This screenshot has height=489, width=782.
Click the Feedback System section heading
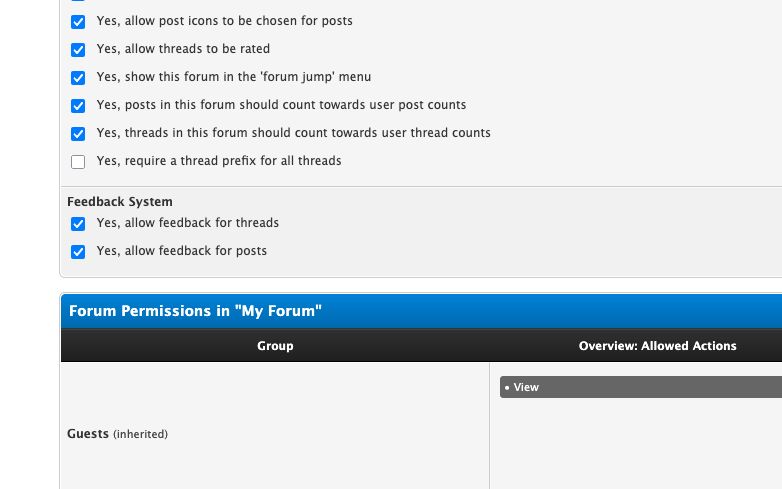[120, 201]
